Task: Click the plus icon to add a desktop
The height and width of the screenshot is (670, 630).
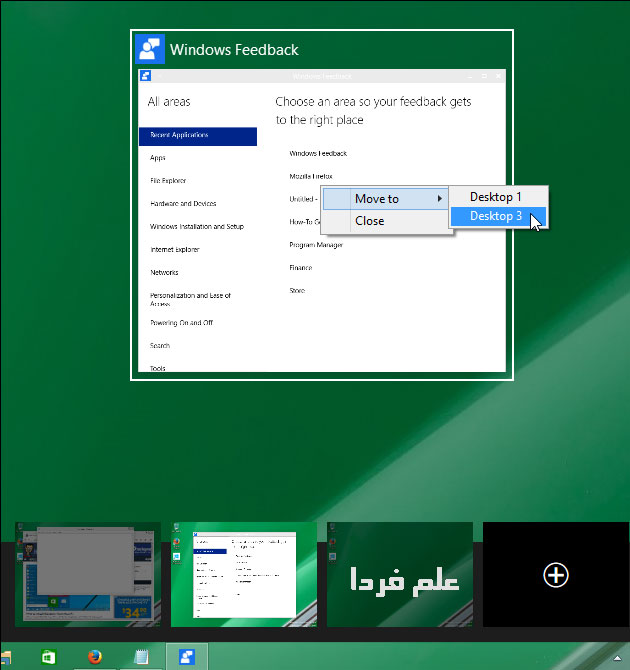Action: point(556,574)
